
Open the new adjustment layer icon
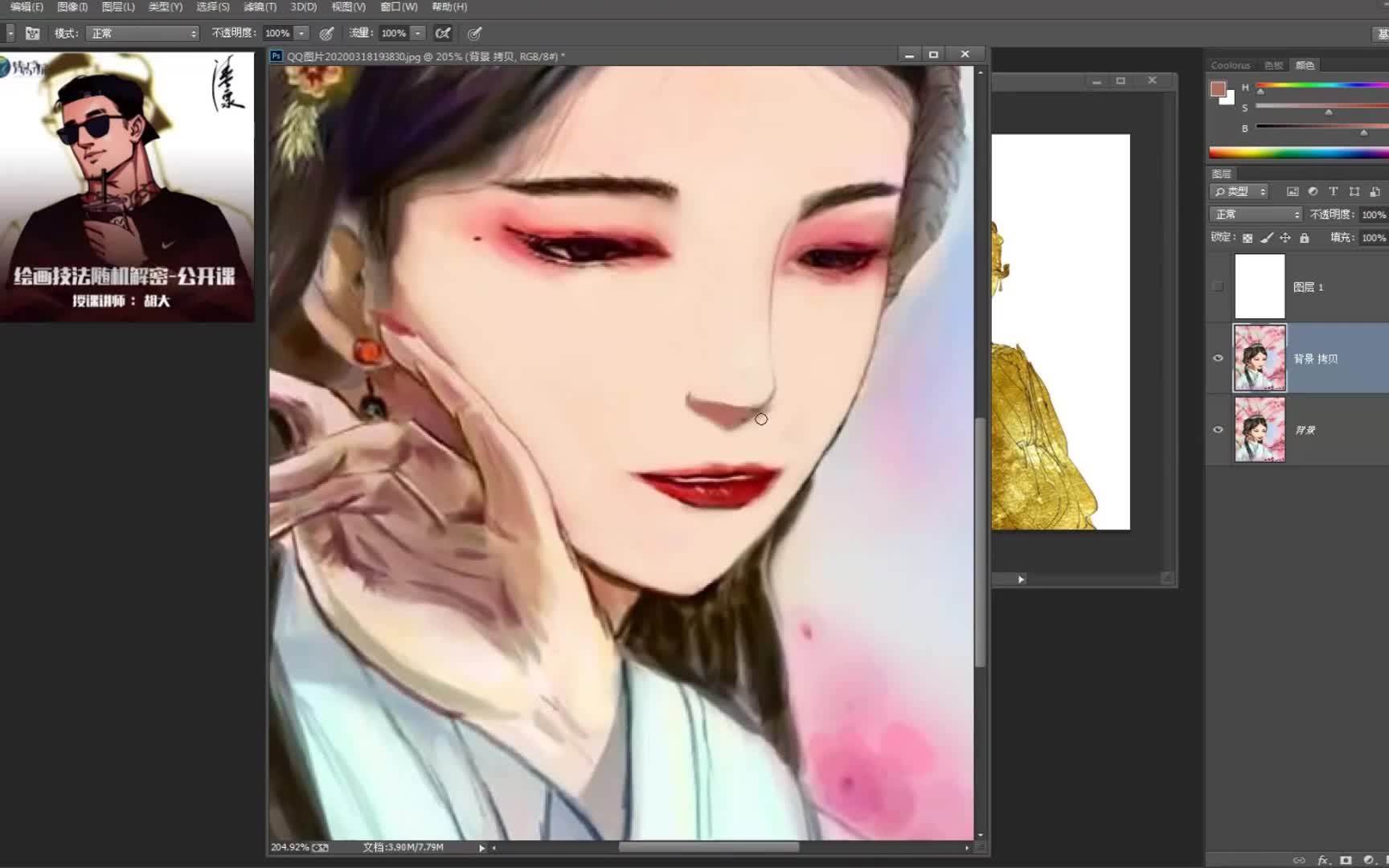(1369, 860)
